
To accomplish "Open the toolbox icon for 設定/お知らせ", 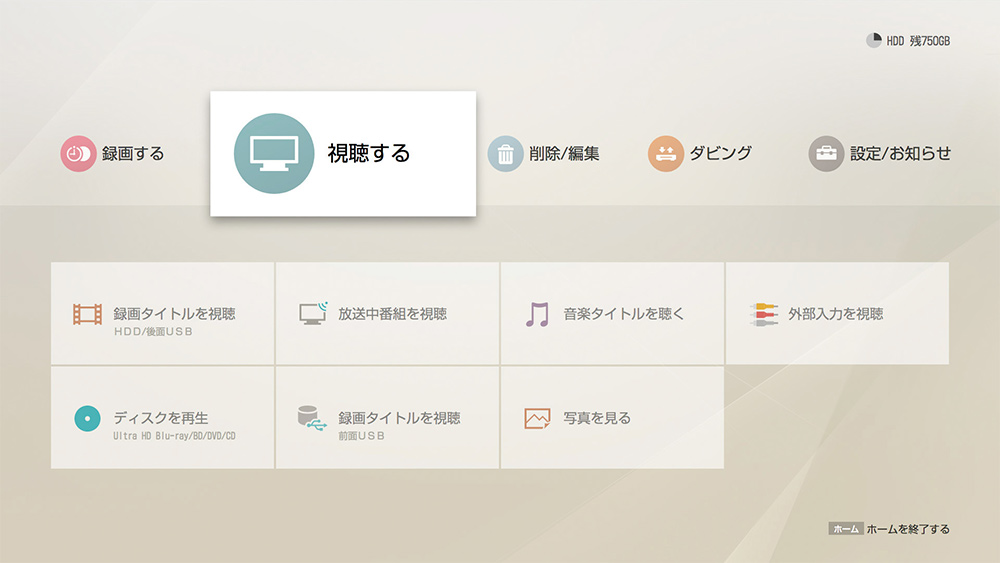I will pos(826,154).
